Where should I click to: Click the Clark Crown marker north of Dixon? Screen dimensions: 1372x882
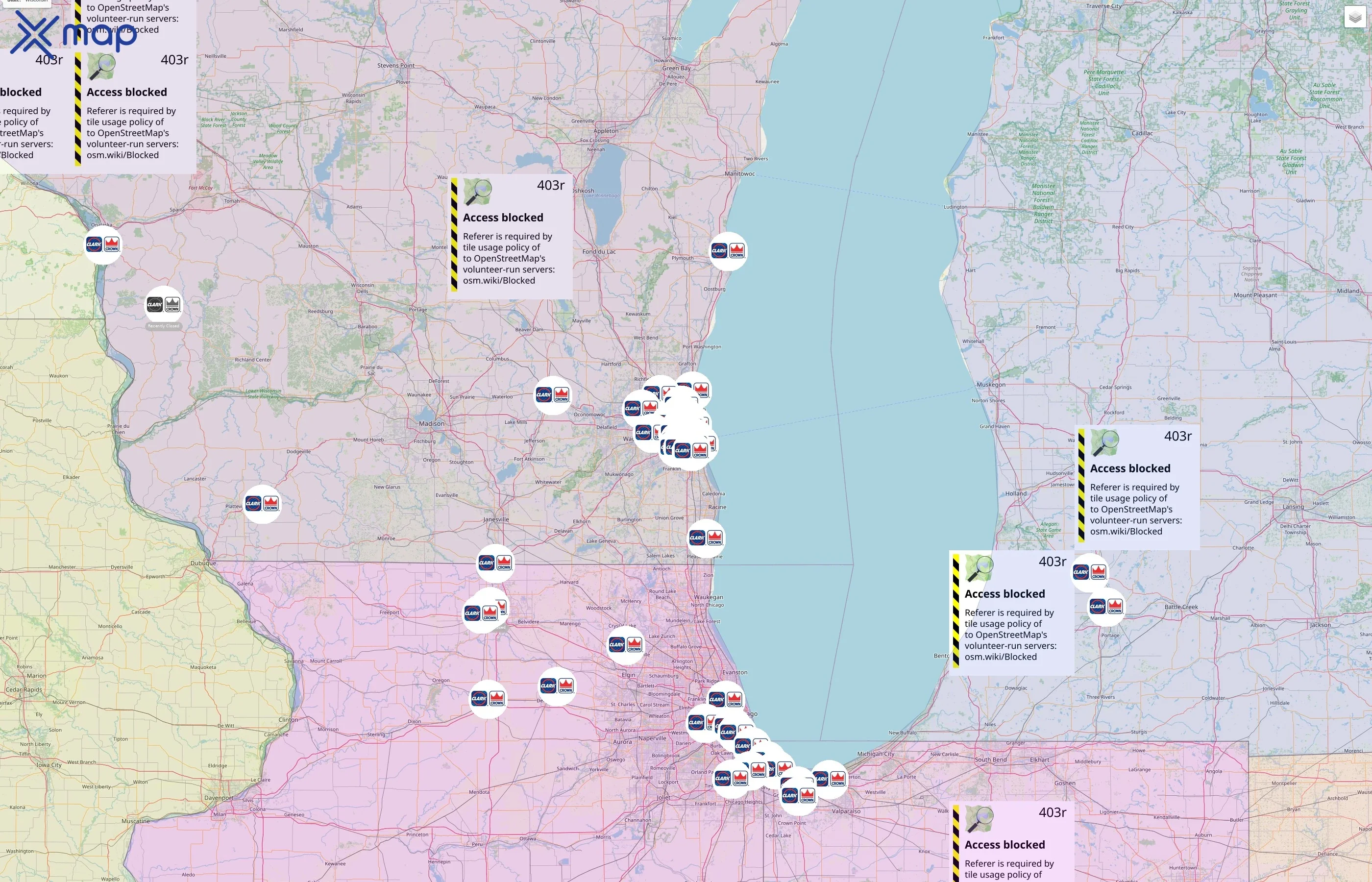[x=488, y=699]
